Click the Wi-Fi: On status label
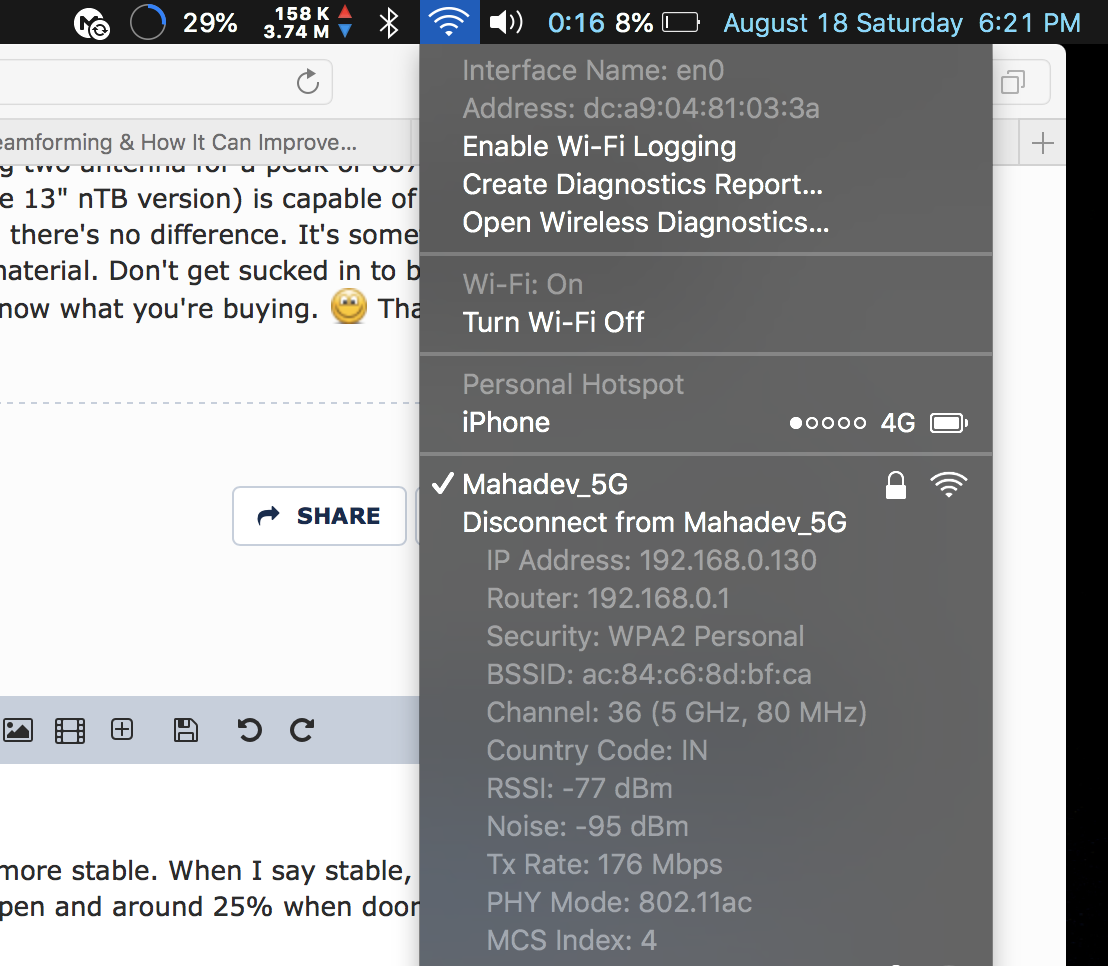Viewport: 1108px width, 966px height. tap(522, 285)
